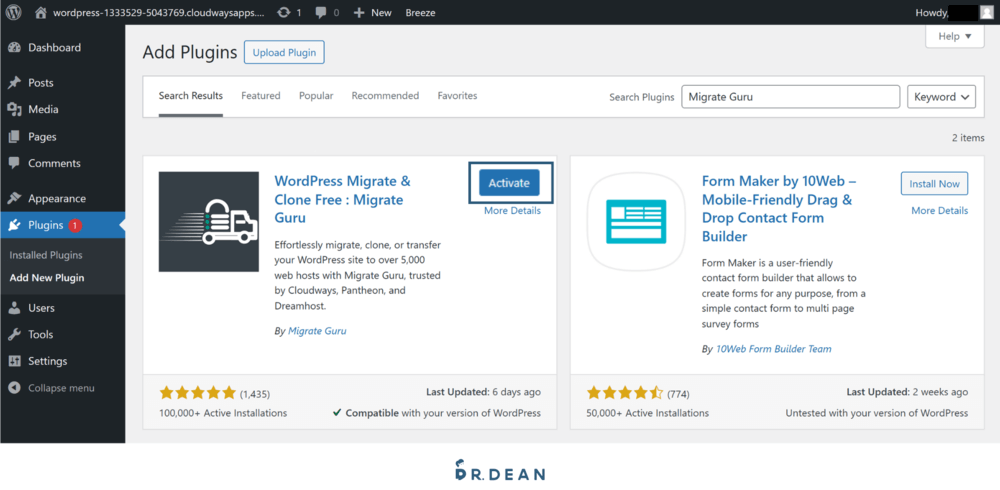Click the Media icon in the sidebar

coord(15,110)
